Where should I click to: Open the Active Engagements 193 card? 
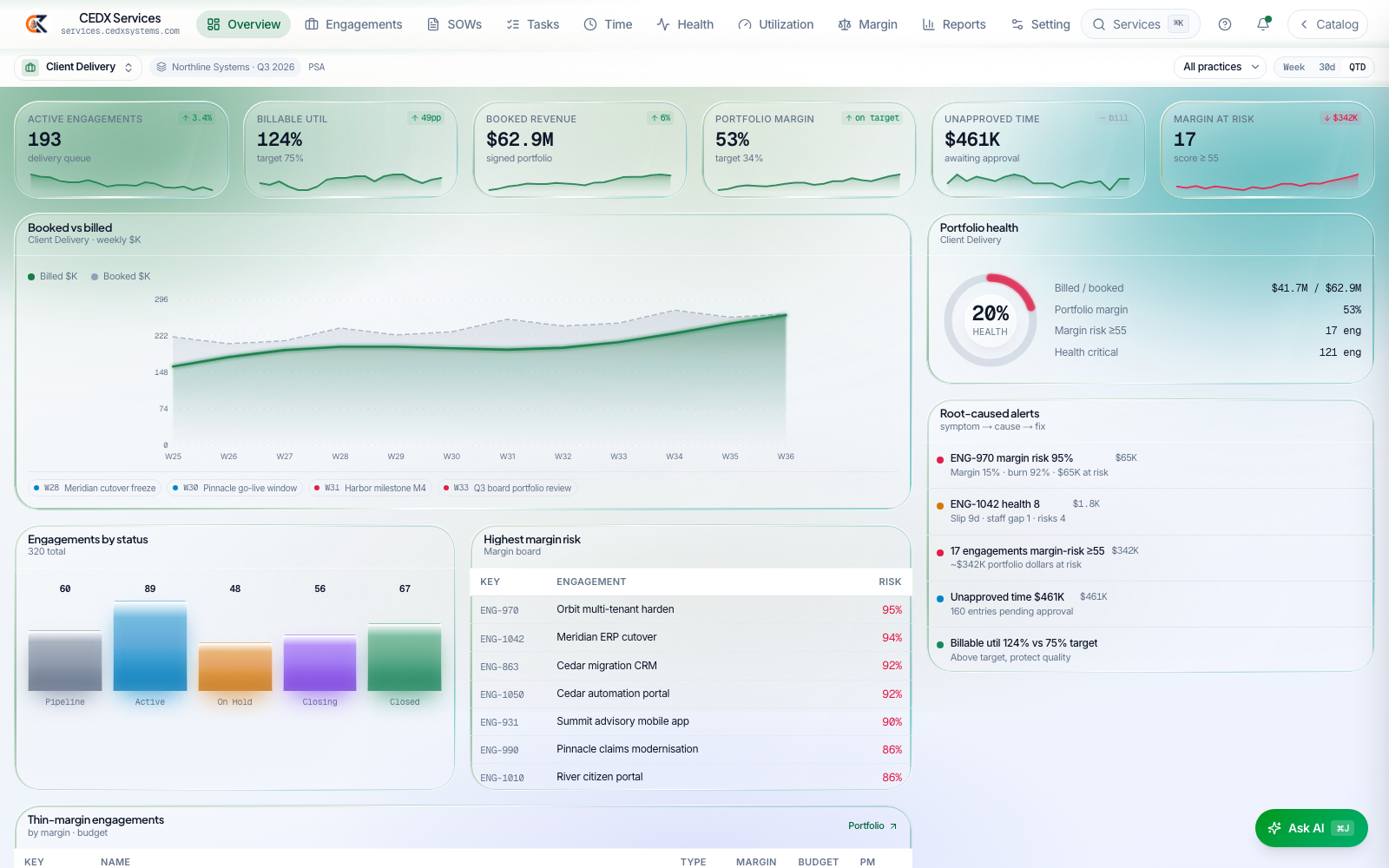(x=122, y=150)
